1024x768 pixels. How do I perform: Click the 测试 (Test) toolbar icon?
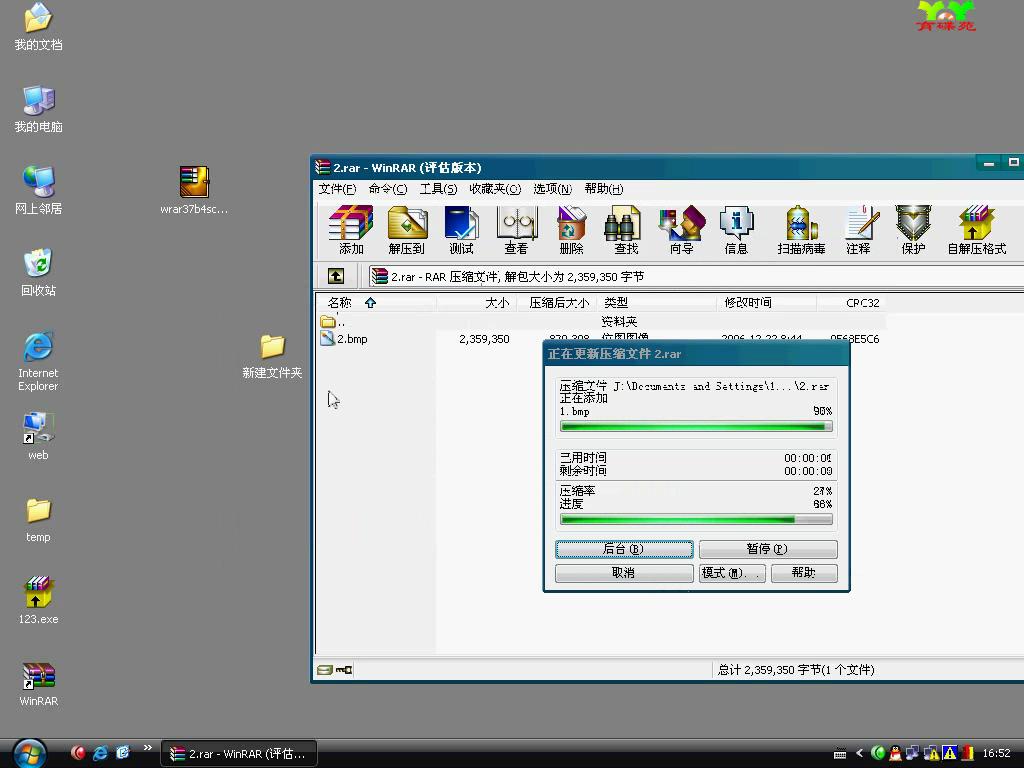[x=461, y=229]
